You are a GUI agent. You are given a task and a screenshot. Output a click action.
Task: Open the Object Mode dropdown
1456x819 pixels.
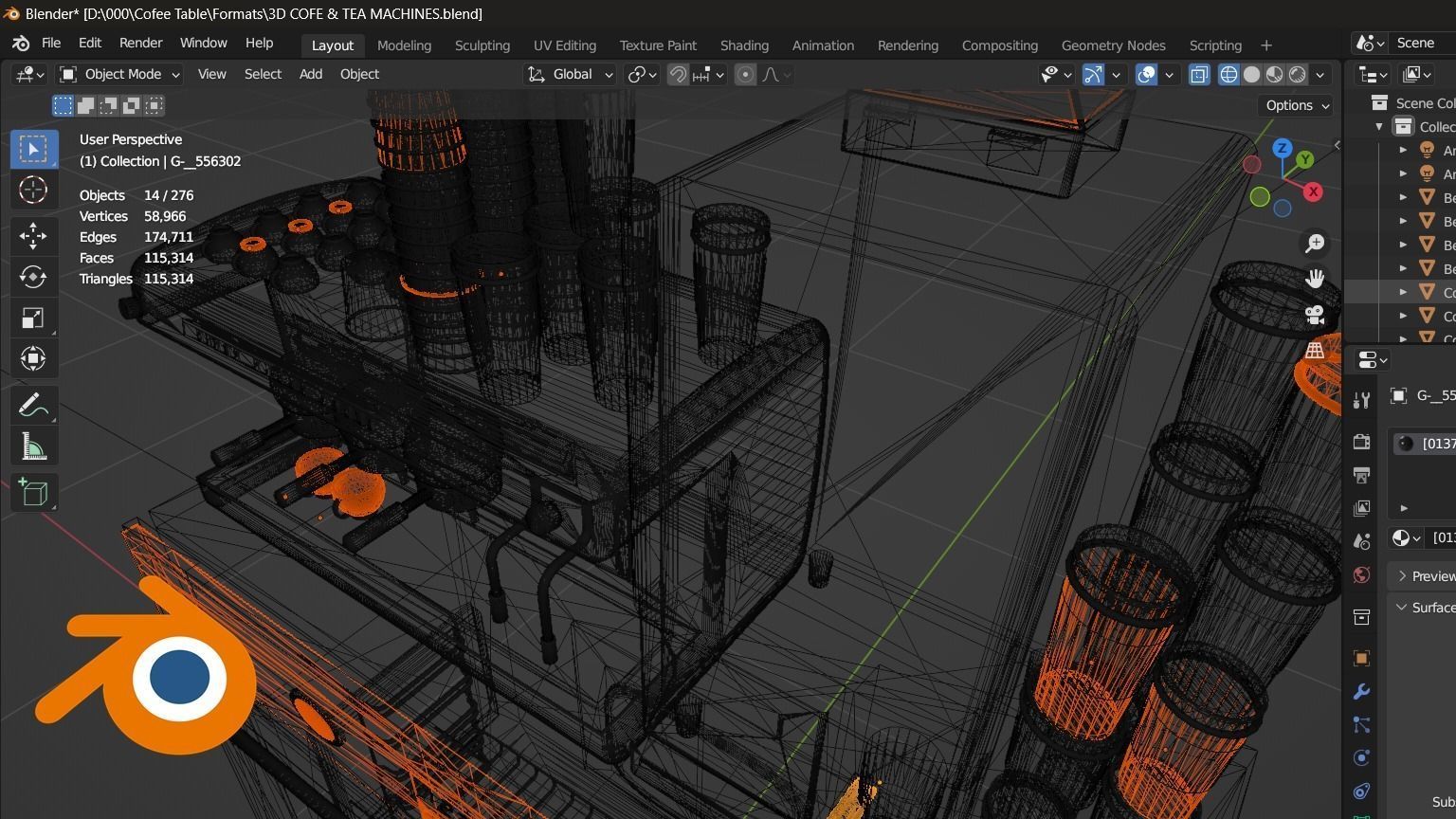point(120,74)
